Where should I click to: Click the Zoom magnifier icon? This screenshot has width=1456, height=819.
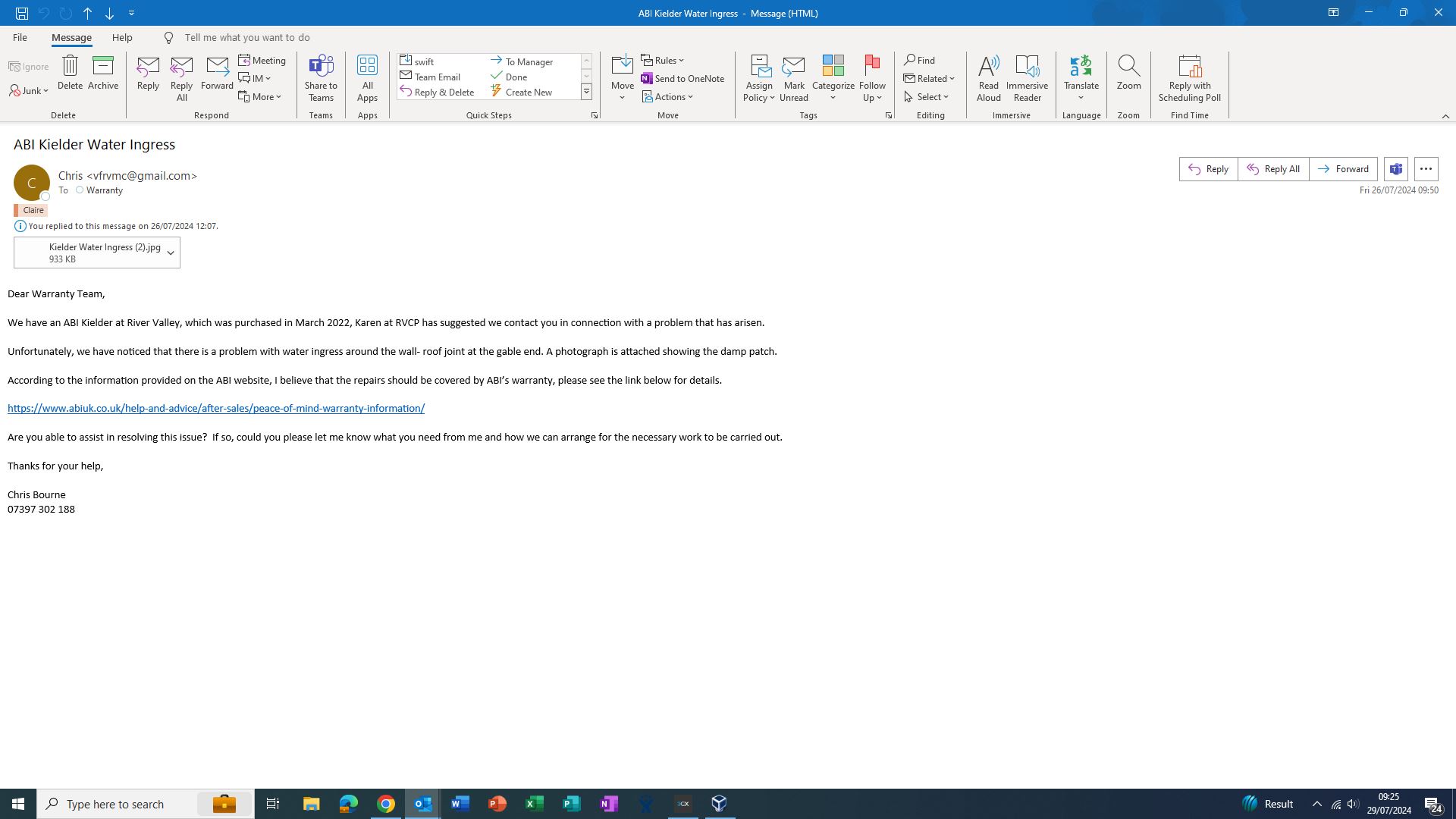[x=1128, y=67]
